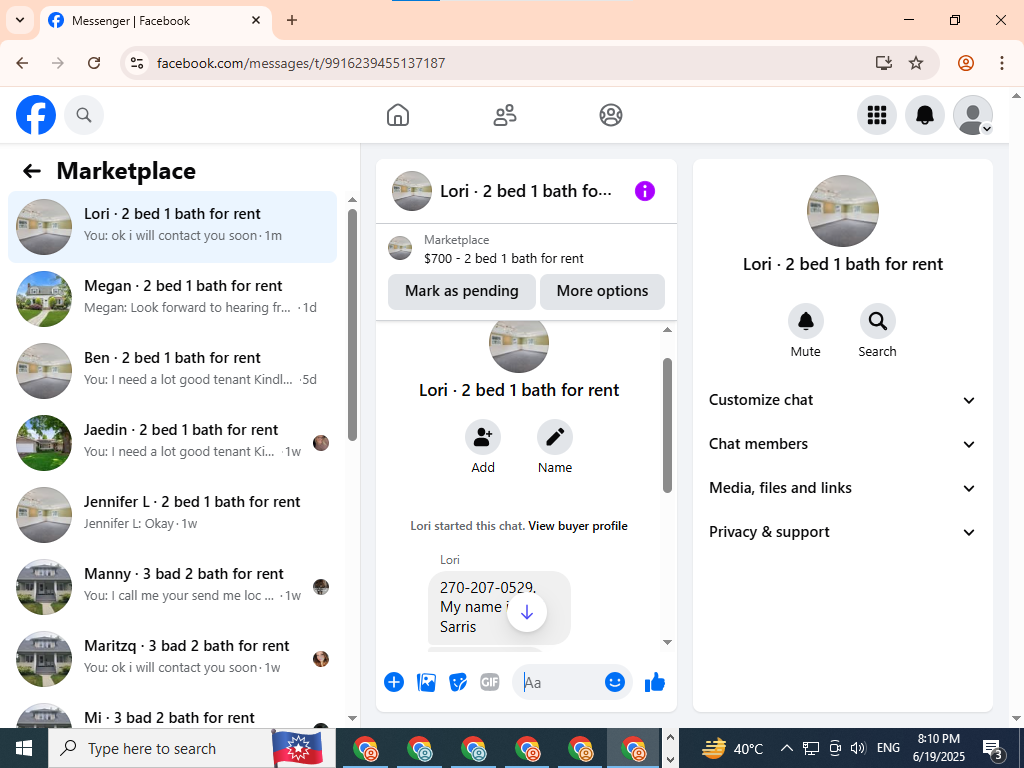Click the browser address bar URL
Viewport: 1024px width, 768px height.
pyautogui.click(x=301, y=63)
